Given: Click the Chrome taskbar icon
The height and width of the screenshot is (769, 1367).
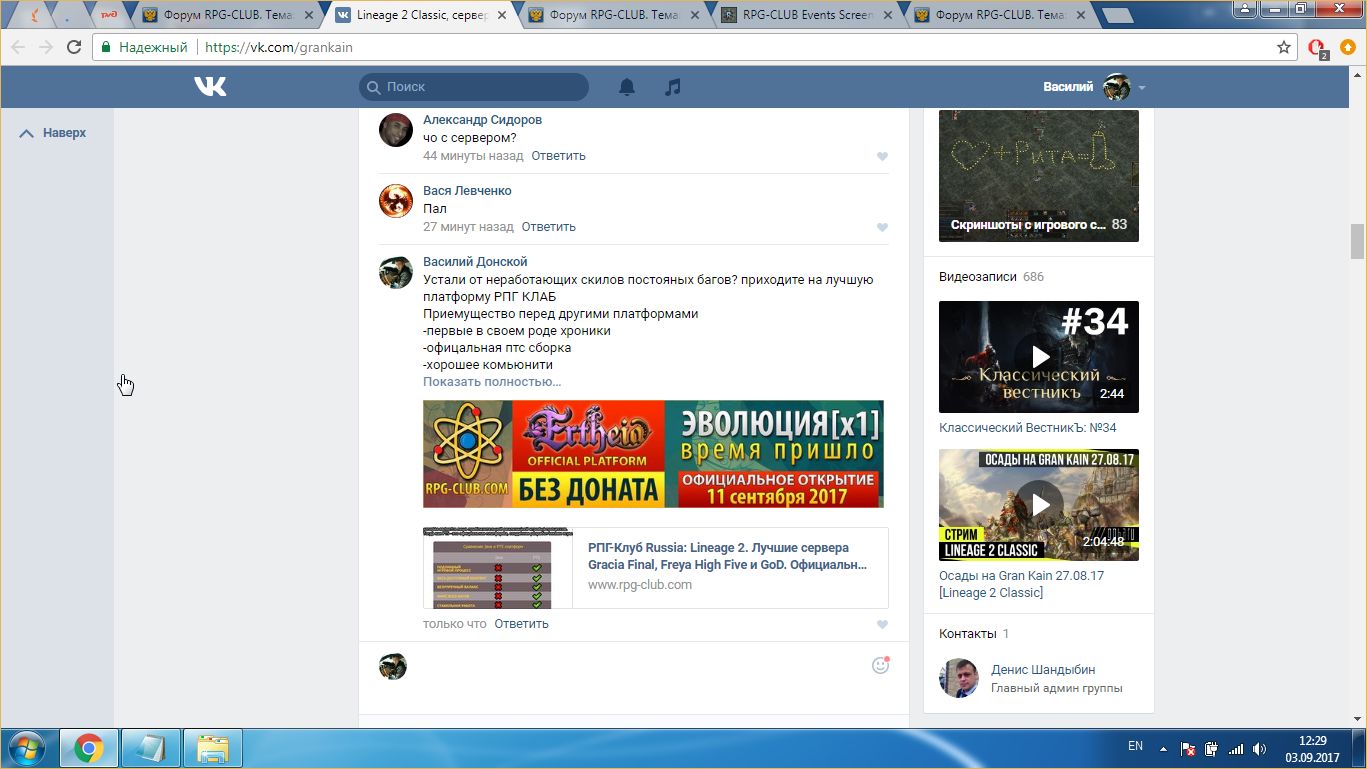Looking at the screenshot, I should click(89, 748).
